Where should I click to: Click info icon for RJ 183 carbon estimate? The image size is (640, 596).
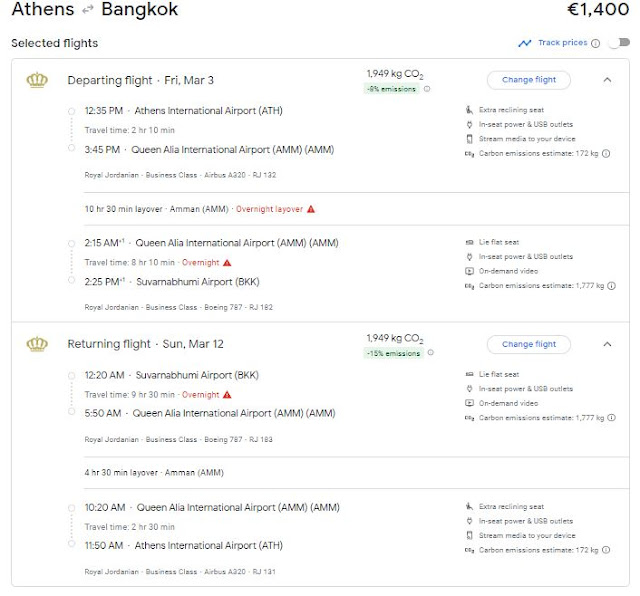[x=613, y=417]
